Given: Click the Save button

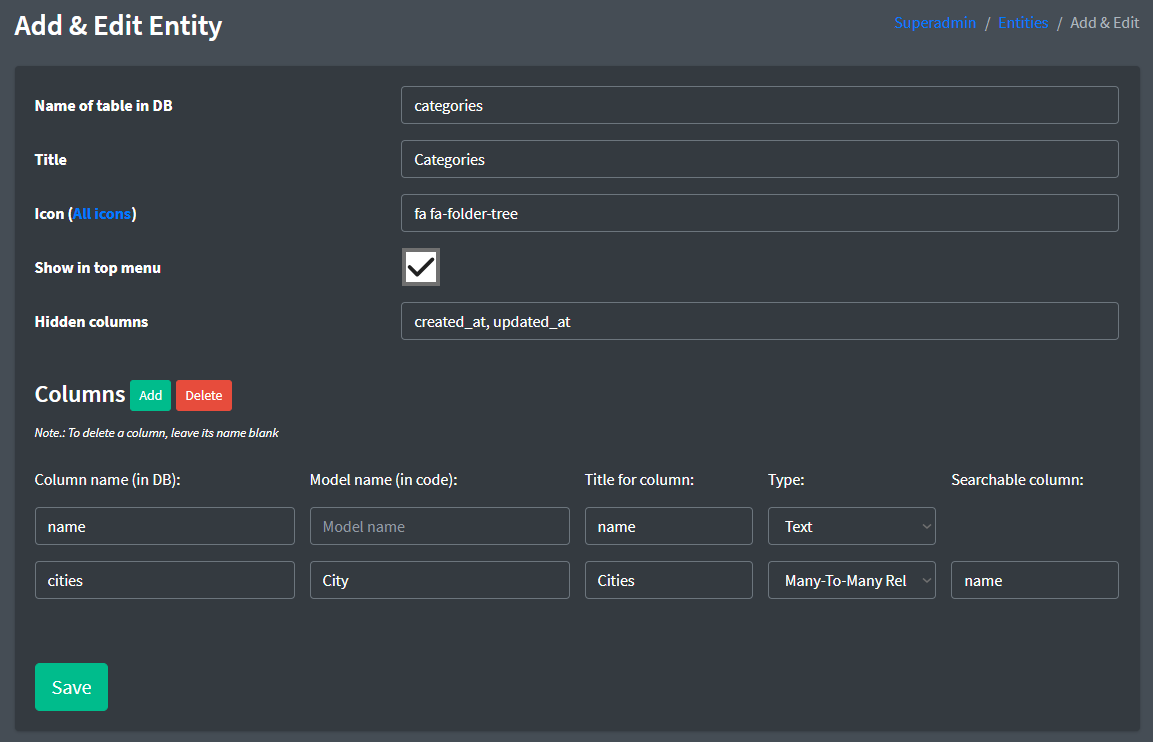Looking at the screenshot, I should (x=71, y=687).
